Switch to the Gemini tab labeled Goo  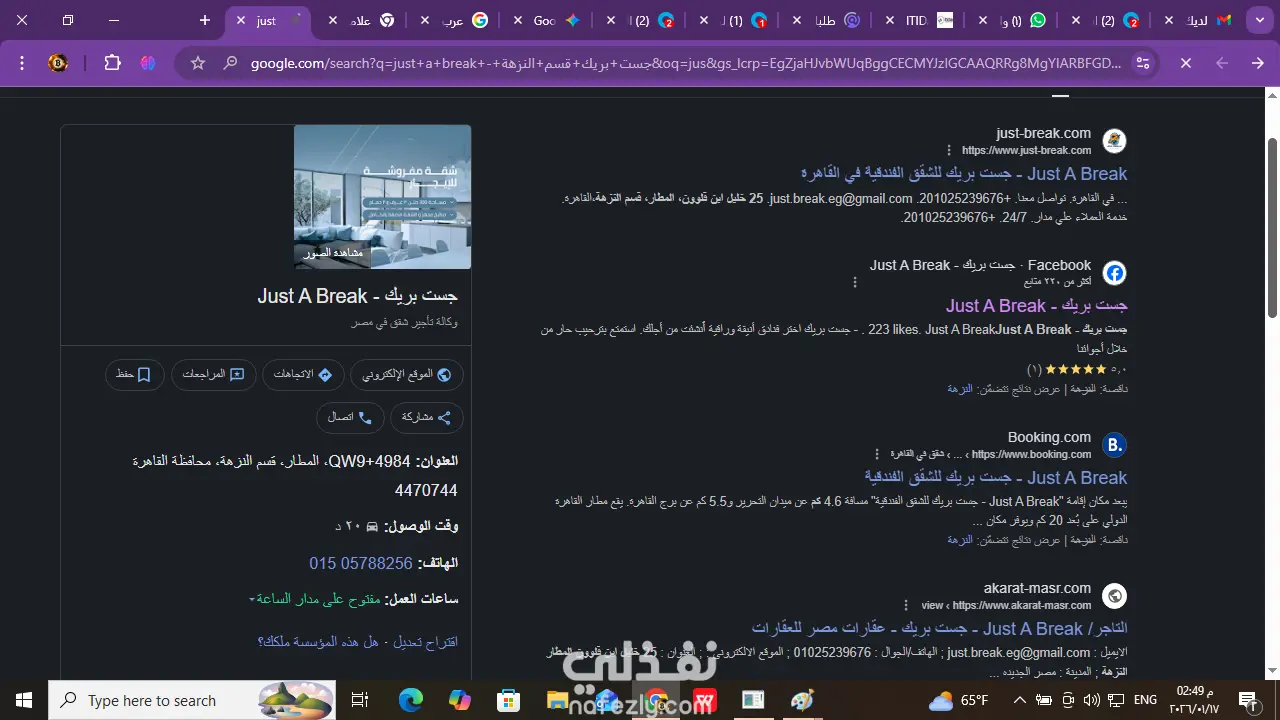coord(548,20)
